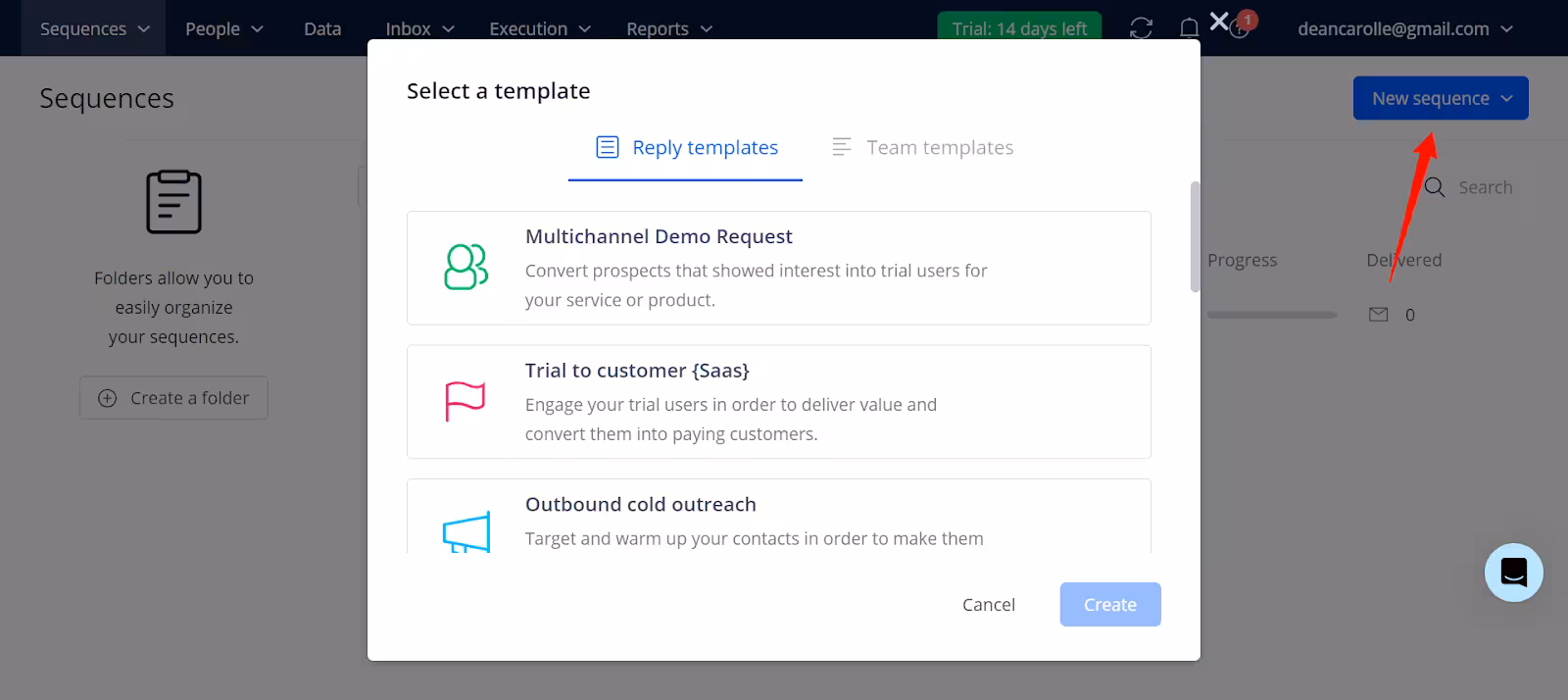Open the New sequence dropdown button
The width and height of the screenshot is (1568, 700).
(1440, 98)
